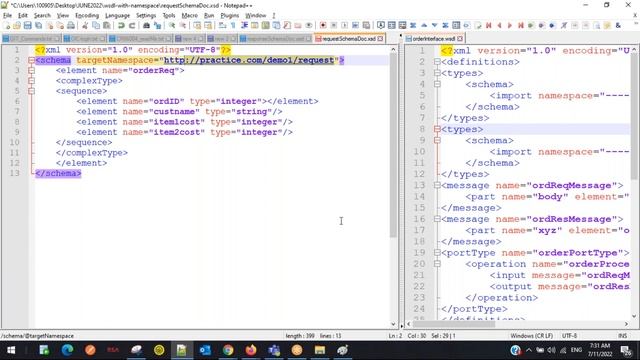The width and height of the screenshot is (640, 360).
Task: Toggle Word wrap toolbar icon
Action: click(x=222, y=25)
